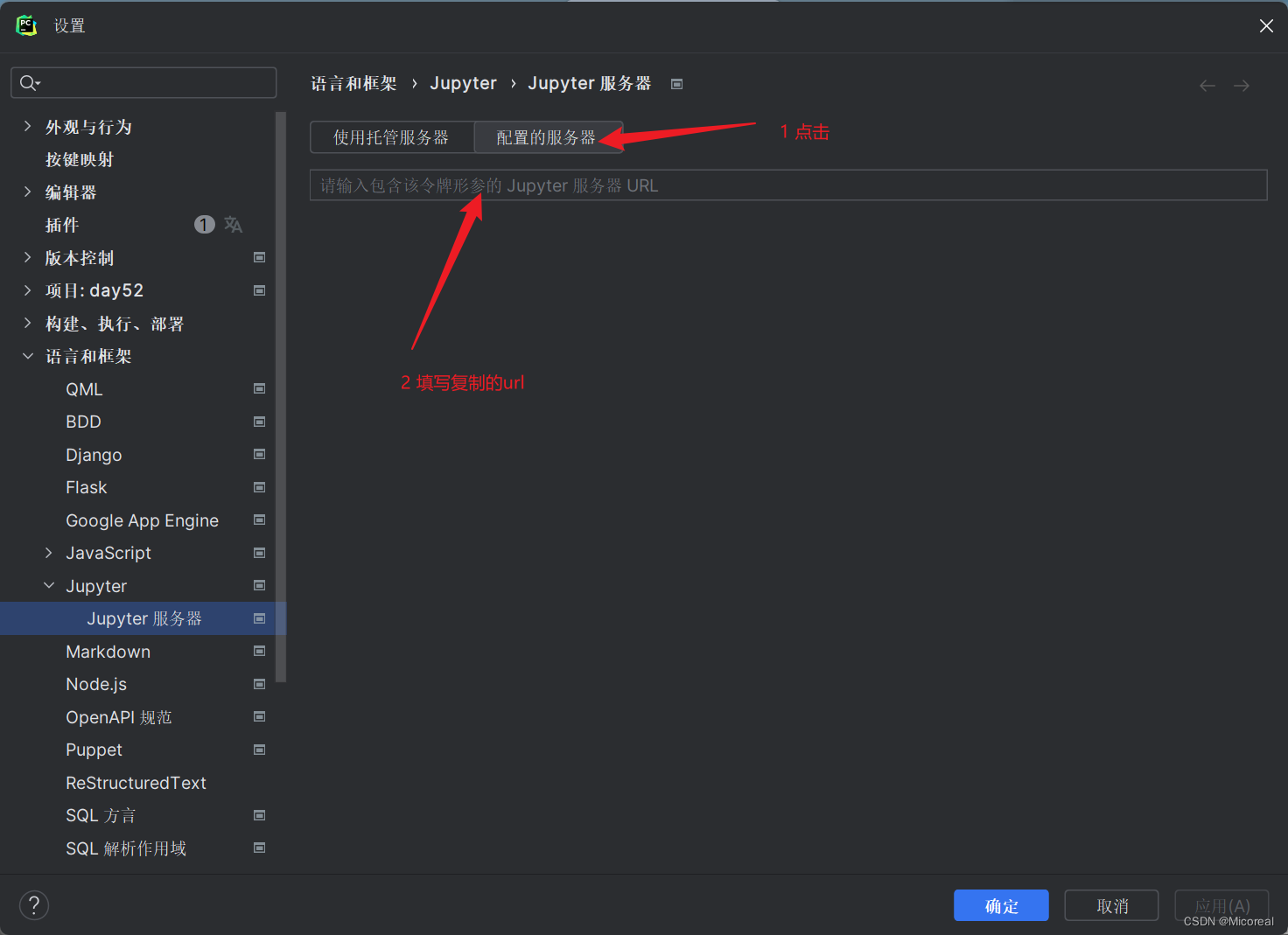This screenshot has width=1288, height=935.
Task: Click project-level icon beside Jupyter tree row
Action: 259,585
